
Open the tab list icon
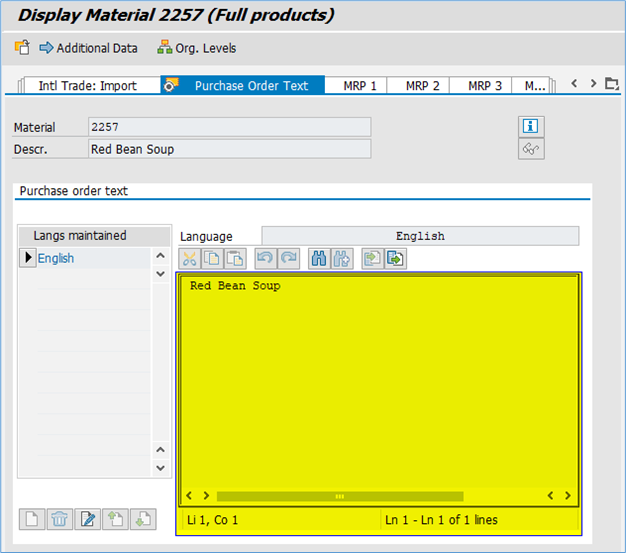[x=612, y=84]
